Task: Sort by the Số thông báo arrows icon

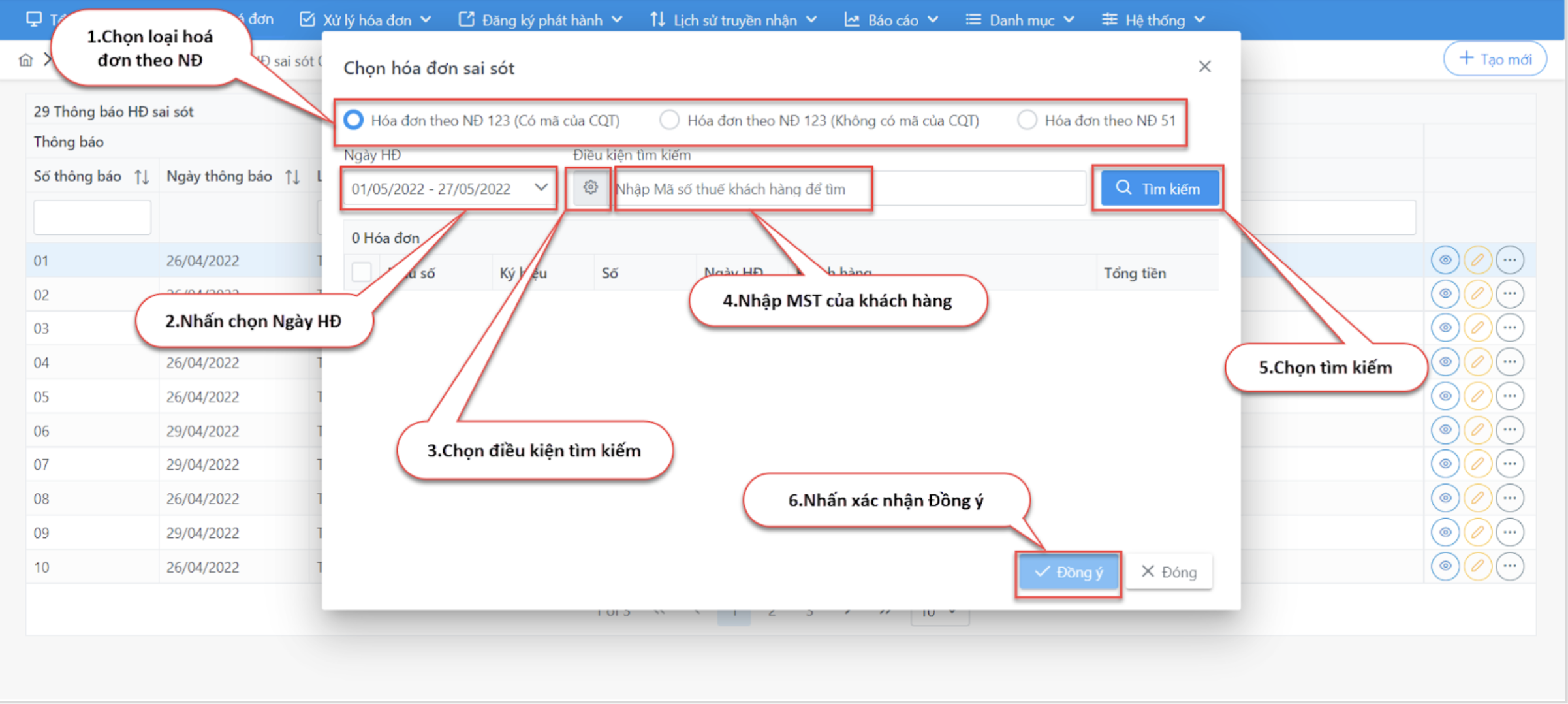Action: pos(142,177)
